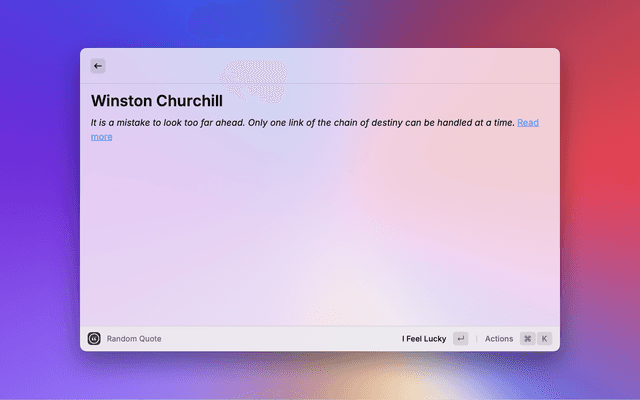This screenshot has width=640, height=400.
Task: Click the phrase "chain of destiny"
Action: [x=363, y=122]
